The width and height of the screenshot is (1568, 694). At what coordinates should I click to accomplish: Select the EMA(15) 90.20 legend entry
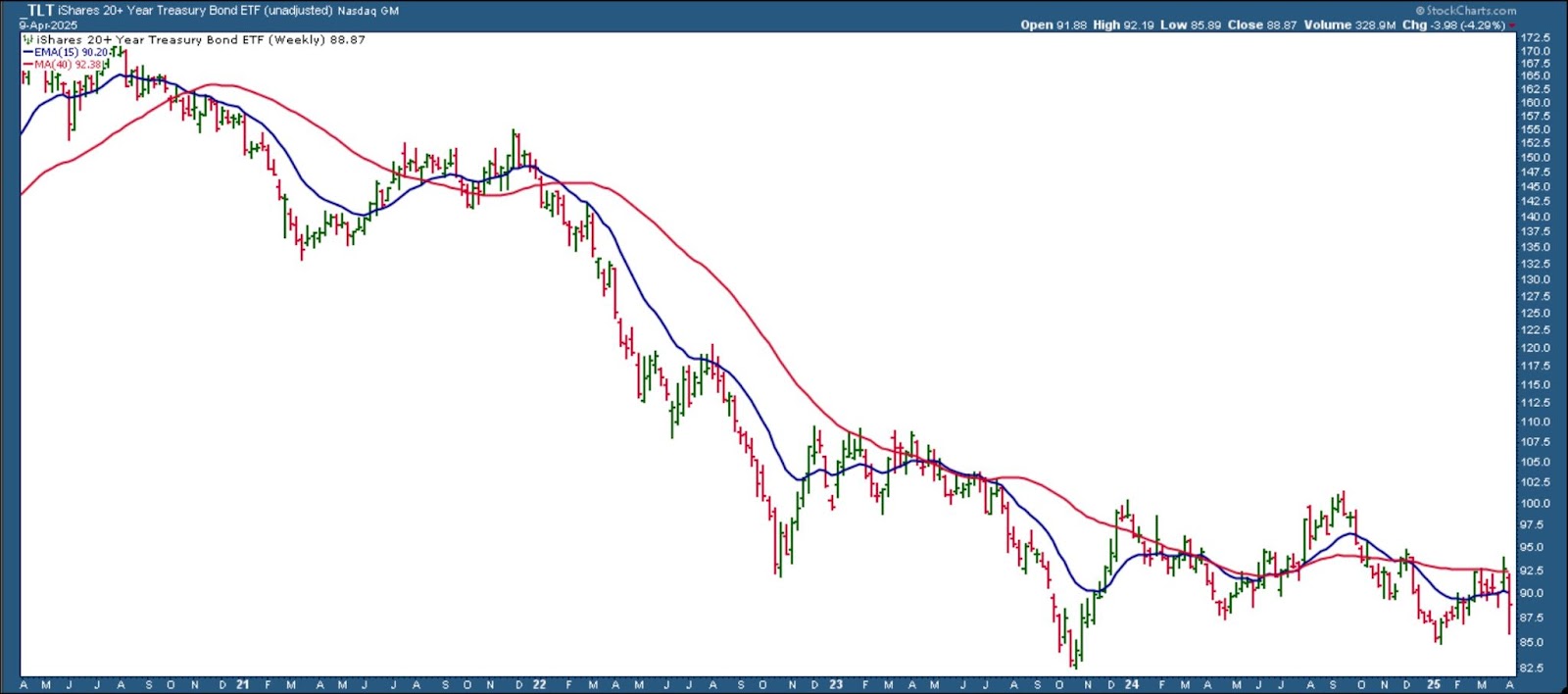coord(71,52)
